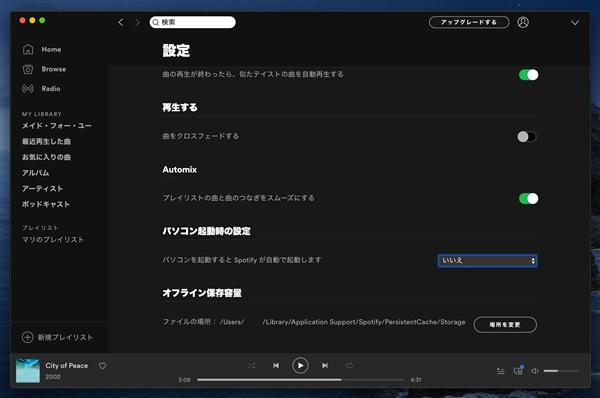
Task: Open the play queue
Action: (501, 371)
